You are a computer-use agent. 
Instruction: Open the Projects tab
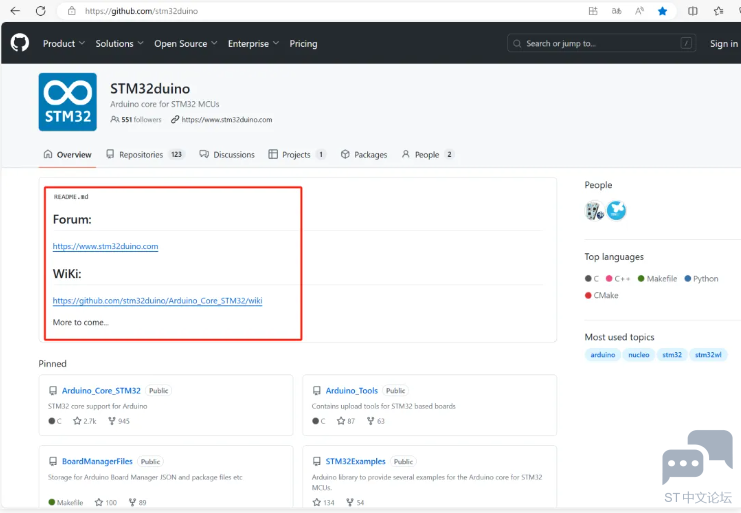[x=297, y=154]
